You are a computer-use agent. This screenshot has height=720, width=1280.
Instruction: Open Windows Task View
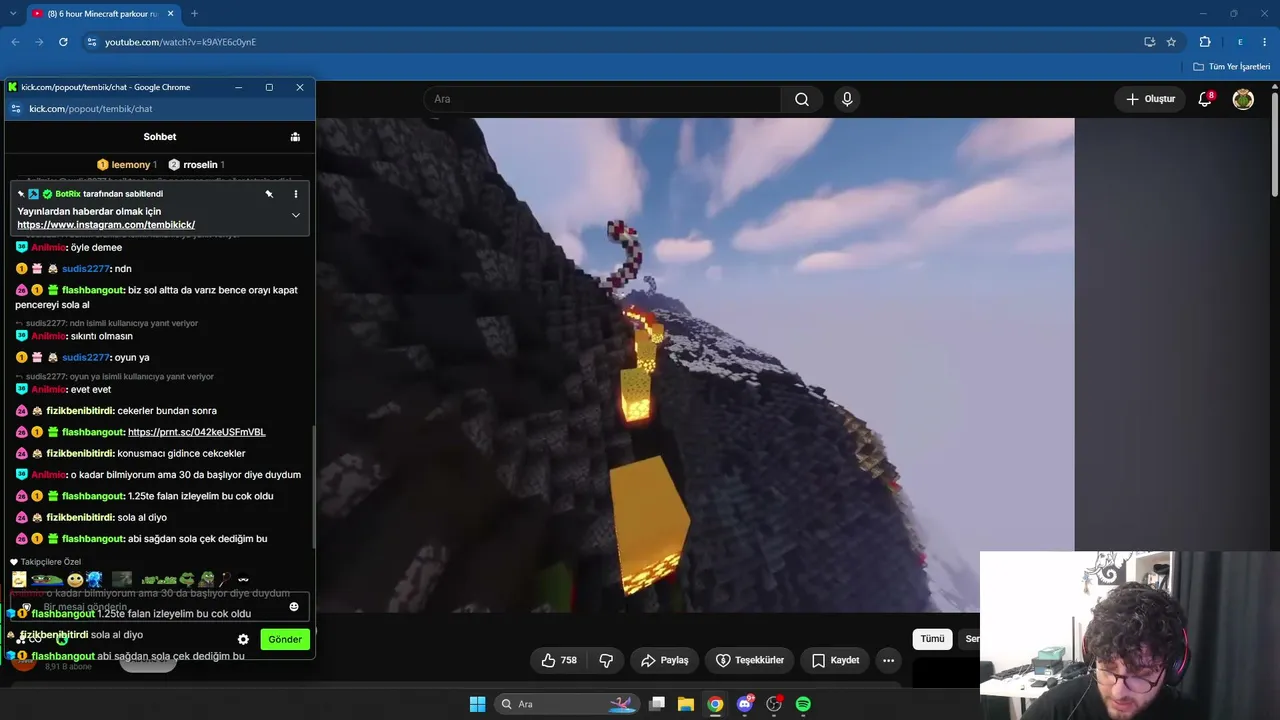coord(657,704)
